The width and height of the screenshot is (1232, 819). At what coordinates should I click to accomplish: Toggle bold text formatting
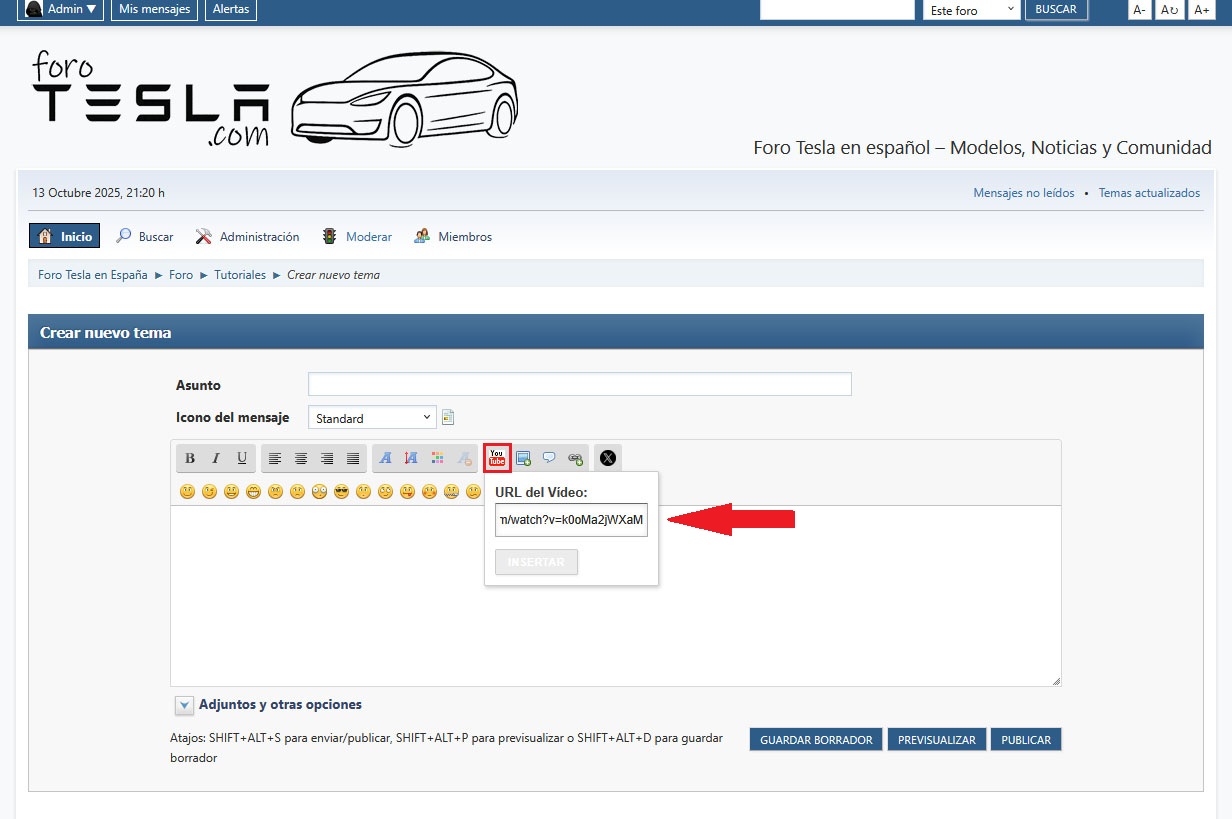click(190, 458)
